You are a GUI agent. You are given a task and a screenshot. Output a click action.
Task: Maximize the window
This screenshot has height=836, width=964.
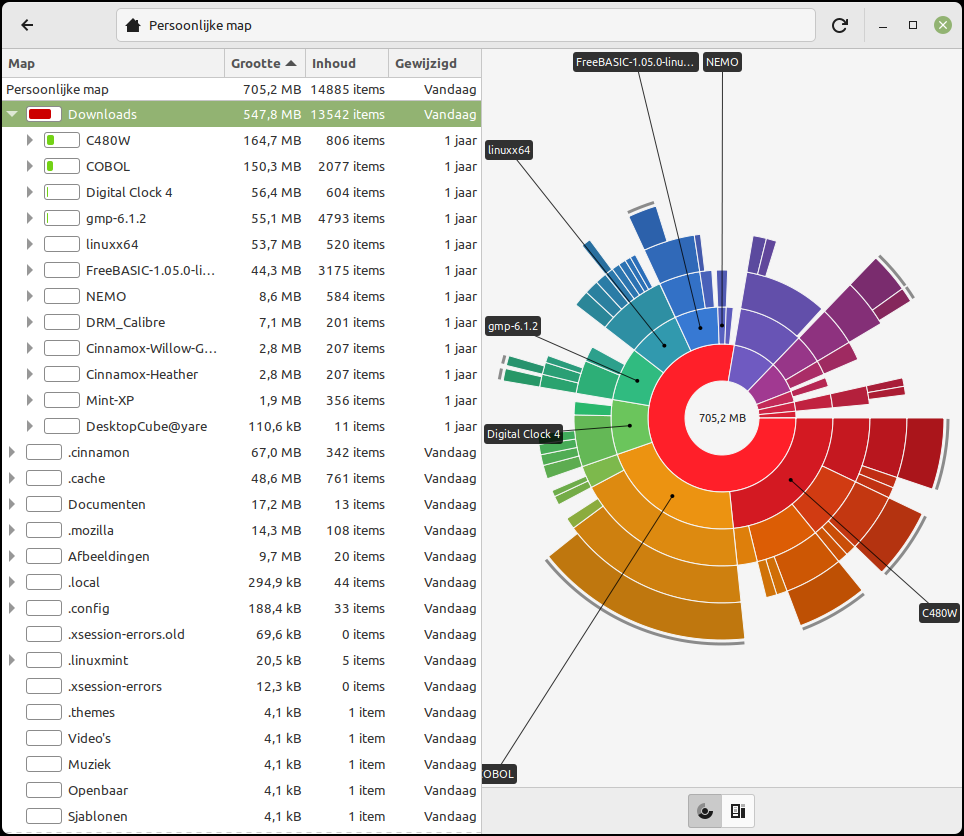(913, 25)
